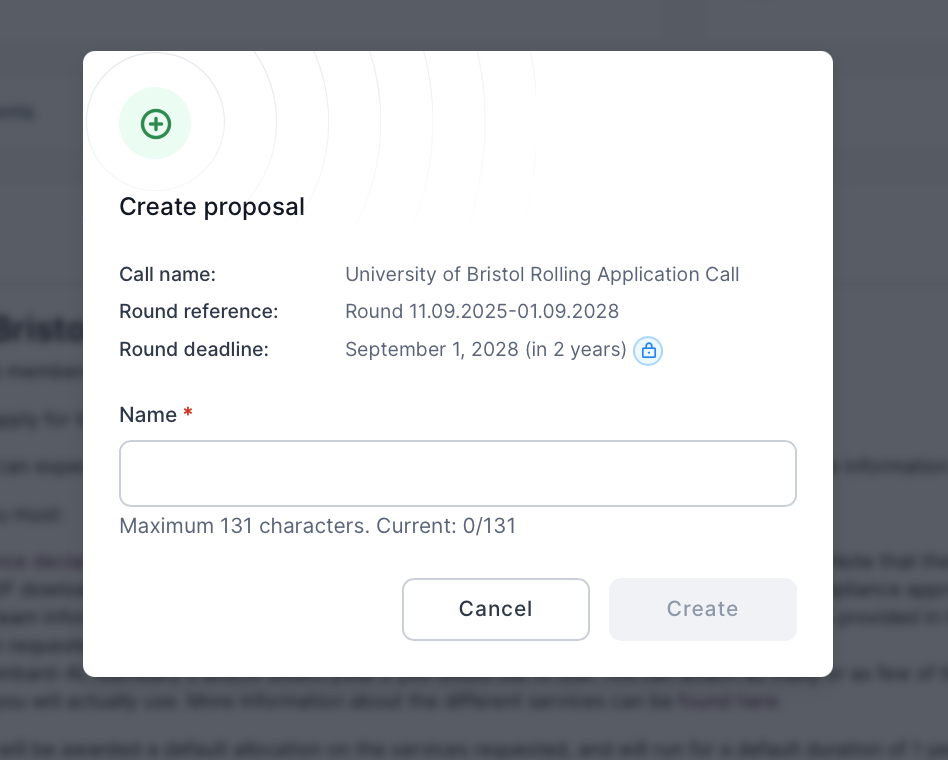Click the red required asterisk next to Name
948x760 pixels.
tap(188, 414)
